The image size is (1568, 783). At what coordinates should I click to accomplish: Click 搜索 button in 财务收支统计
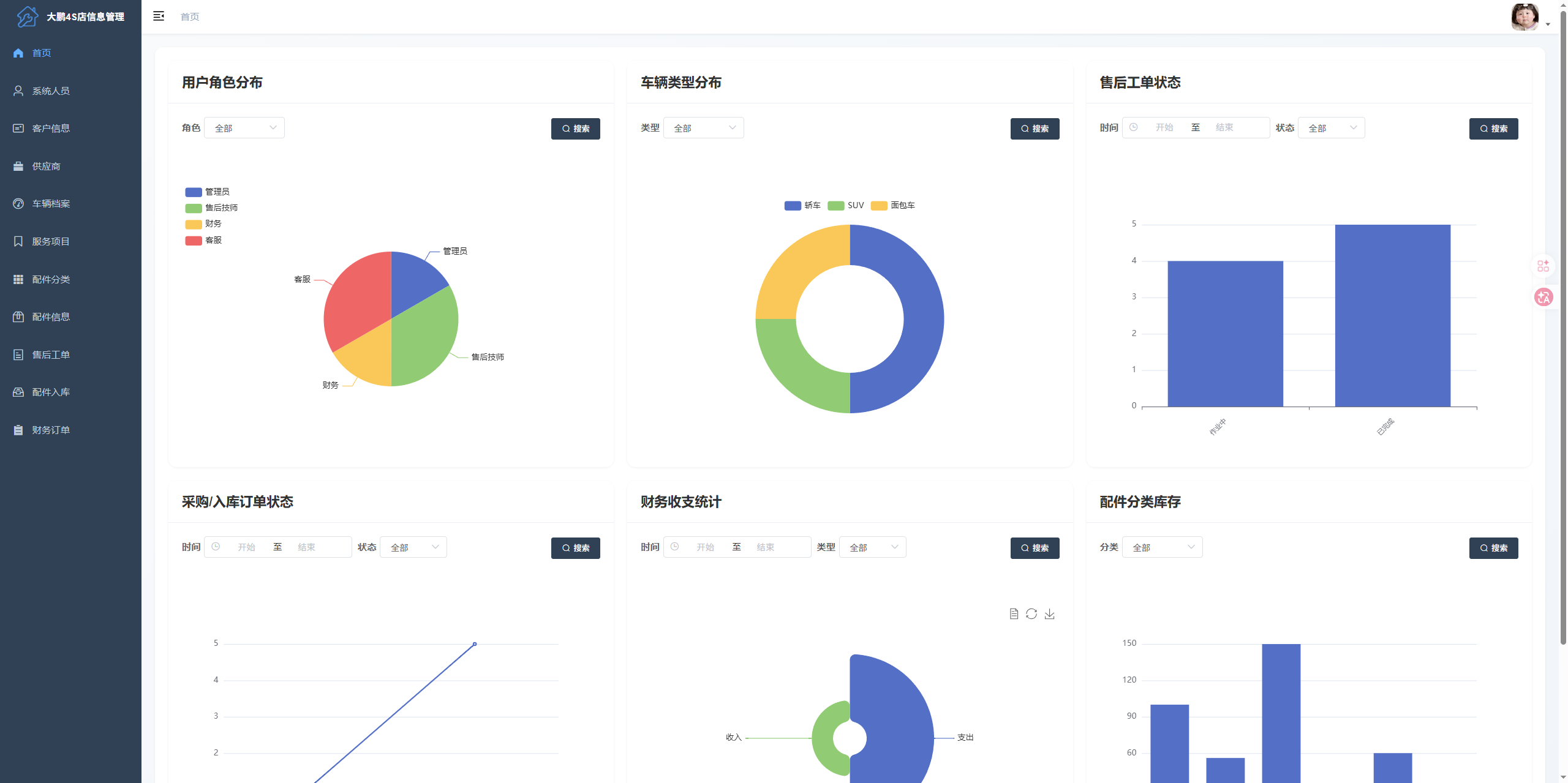click(x=1035, y=548)
